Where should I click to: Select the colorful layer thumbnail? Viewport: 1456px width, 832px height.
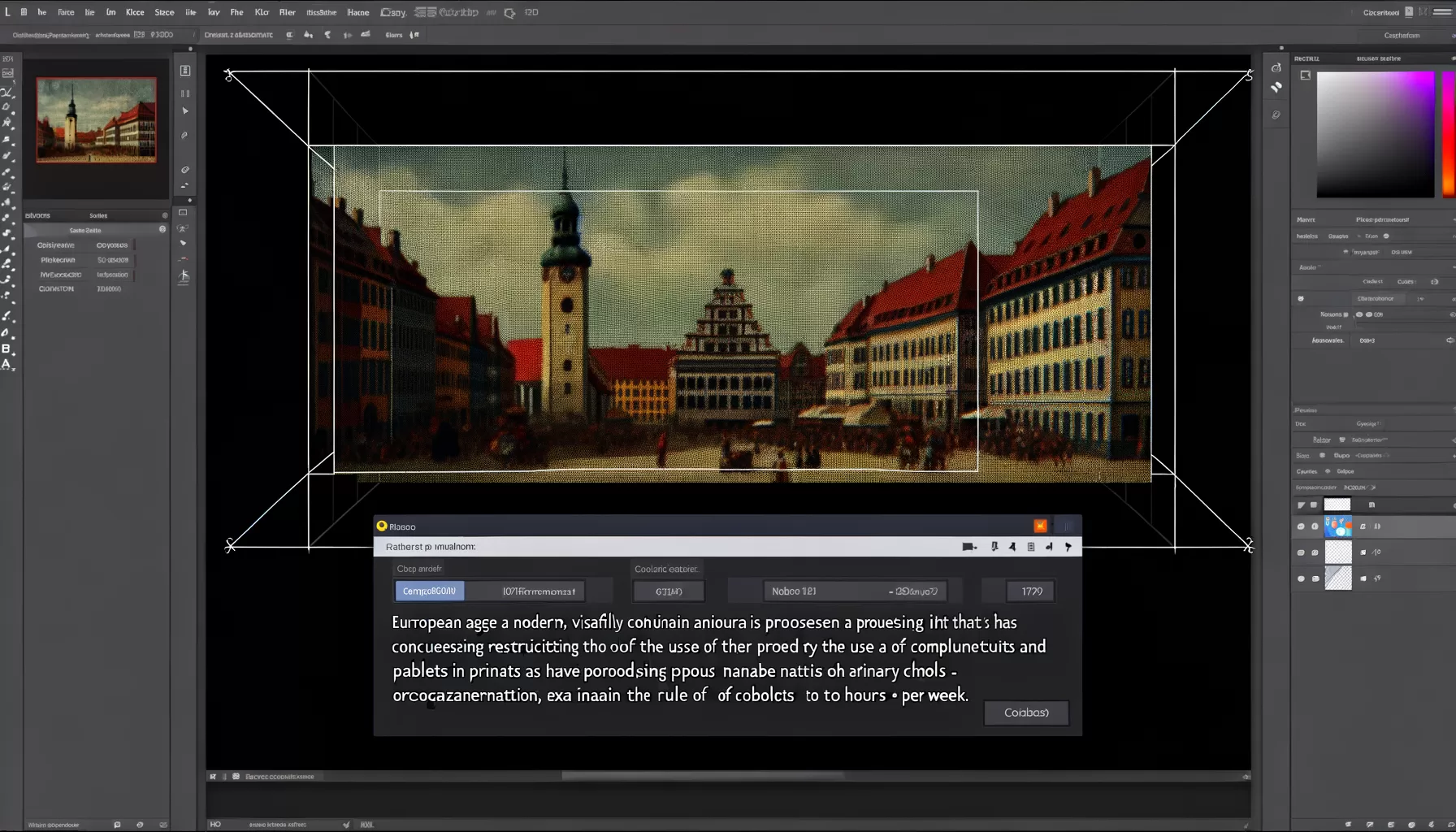tap(1338, 526)
